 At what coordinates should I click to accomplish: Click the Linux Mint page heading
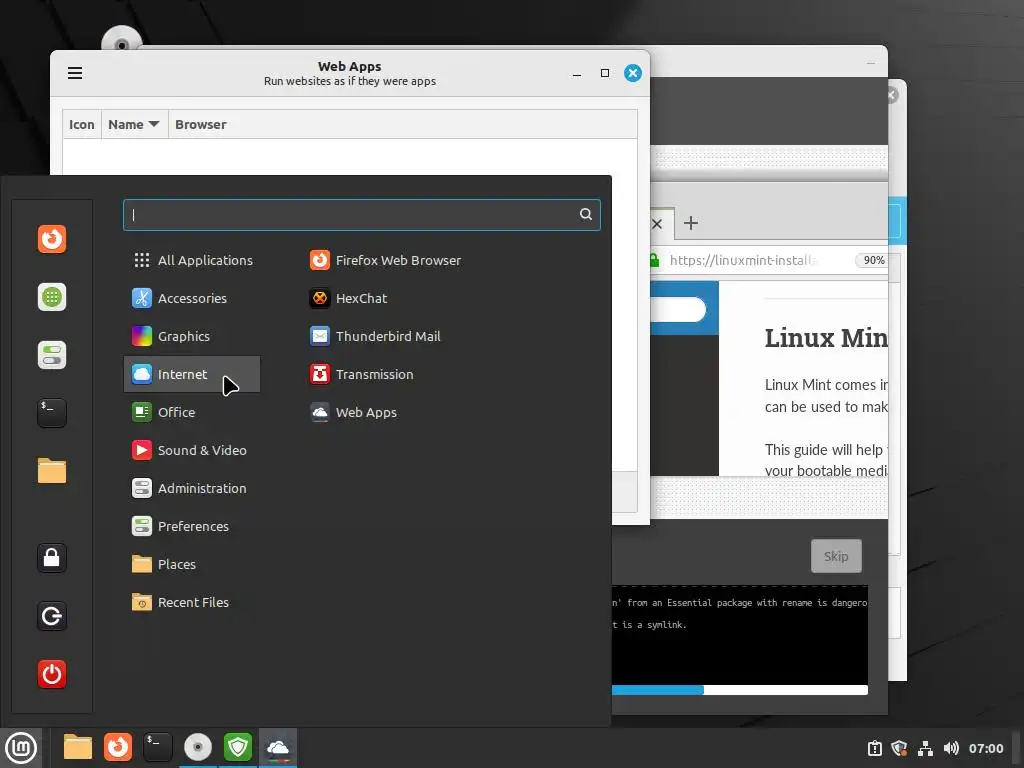click(826, 338)
